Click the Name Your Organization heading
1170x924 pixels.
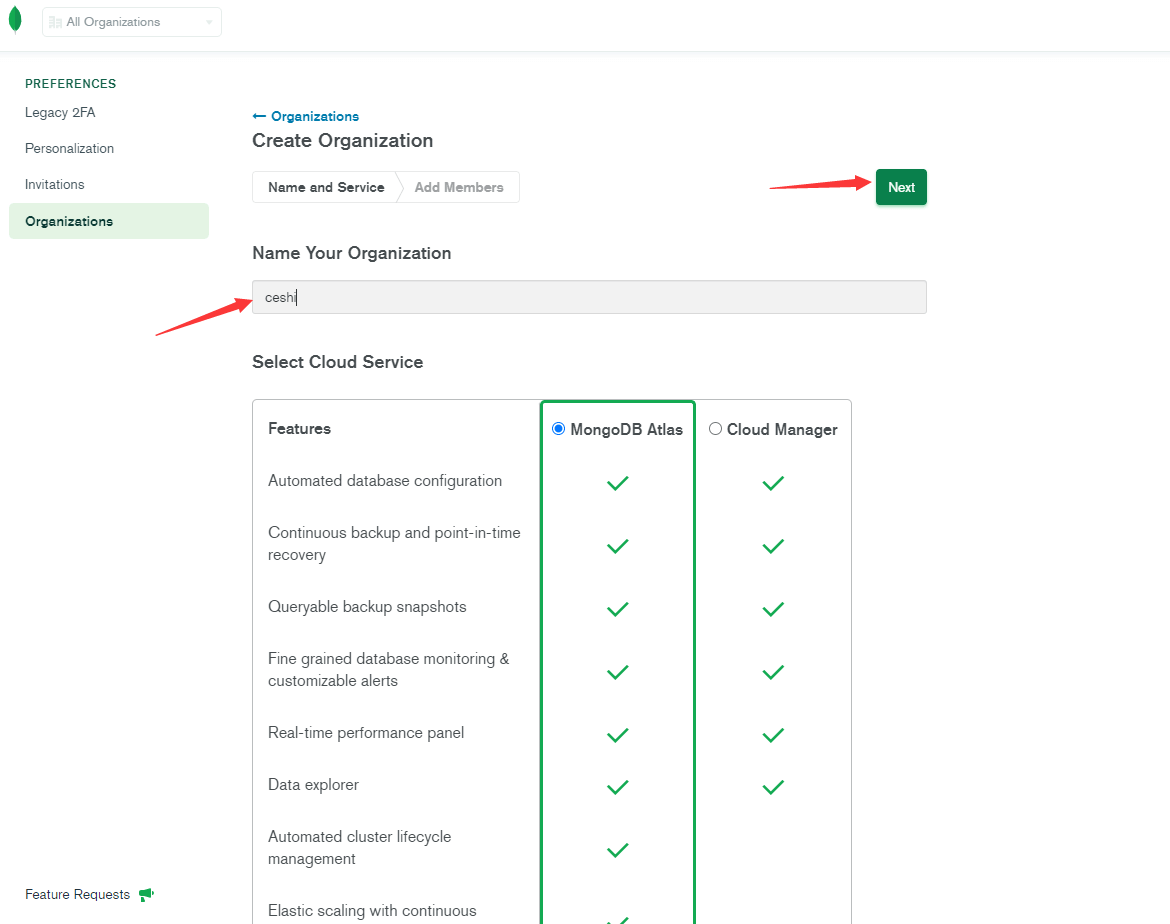pos(351,253)
